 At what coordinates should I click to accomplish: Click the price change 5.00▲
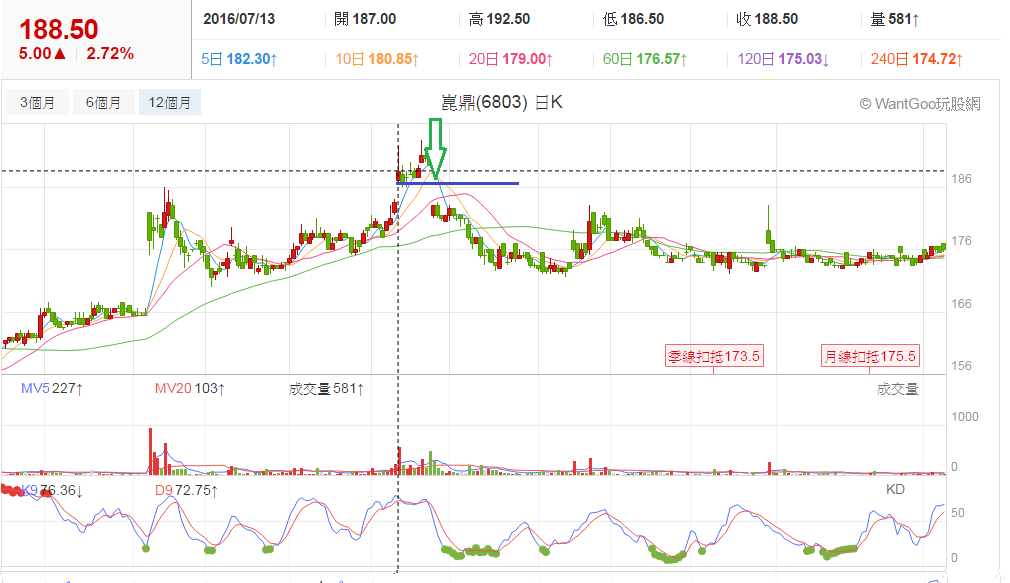(43, 53)
